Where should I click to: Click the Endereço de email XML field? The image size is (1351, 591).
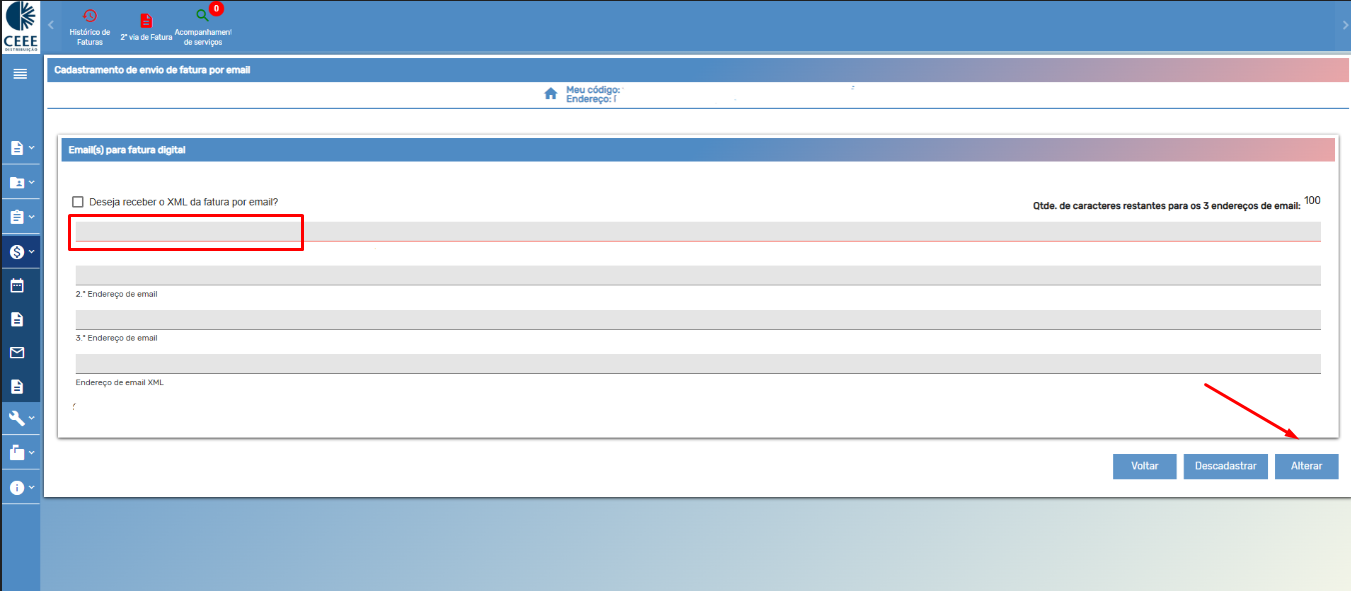coord(697,364)
